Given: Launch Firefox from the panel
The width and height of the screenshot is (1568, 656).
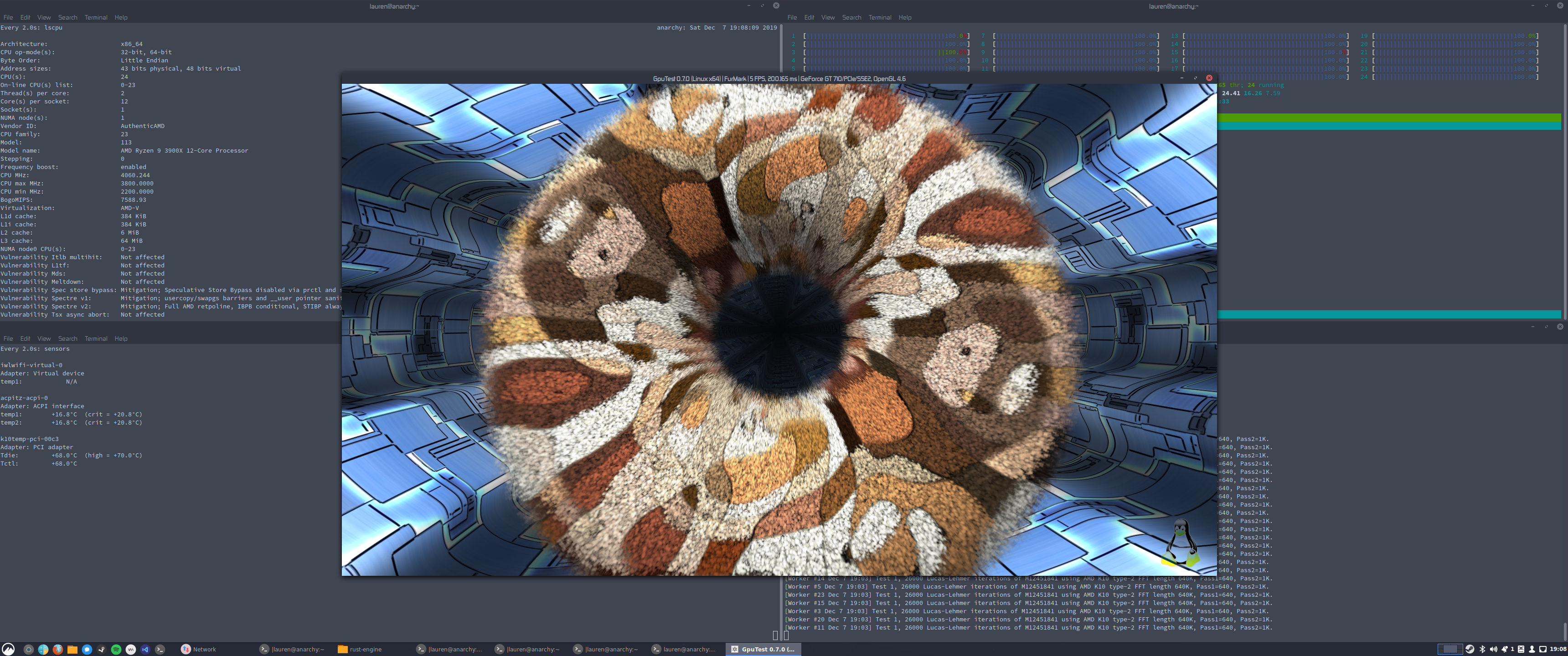Looking at the screenshot, I should point(58,649).
